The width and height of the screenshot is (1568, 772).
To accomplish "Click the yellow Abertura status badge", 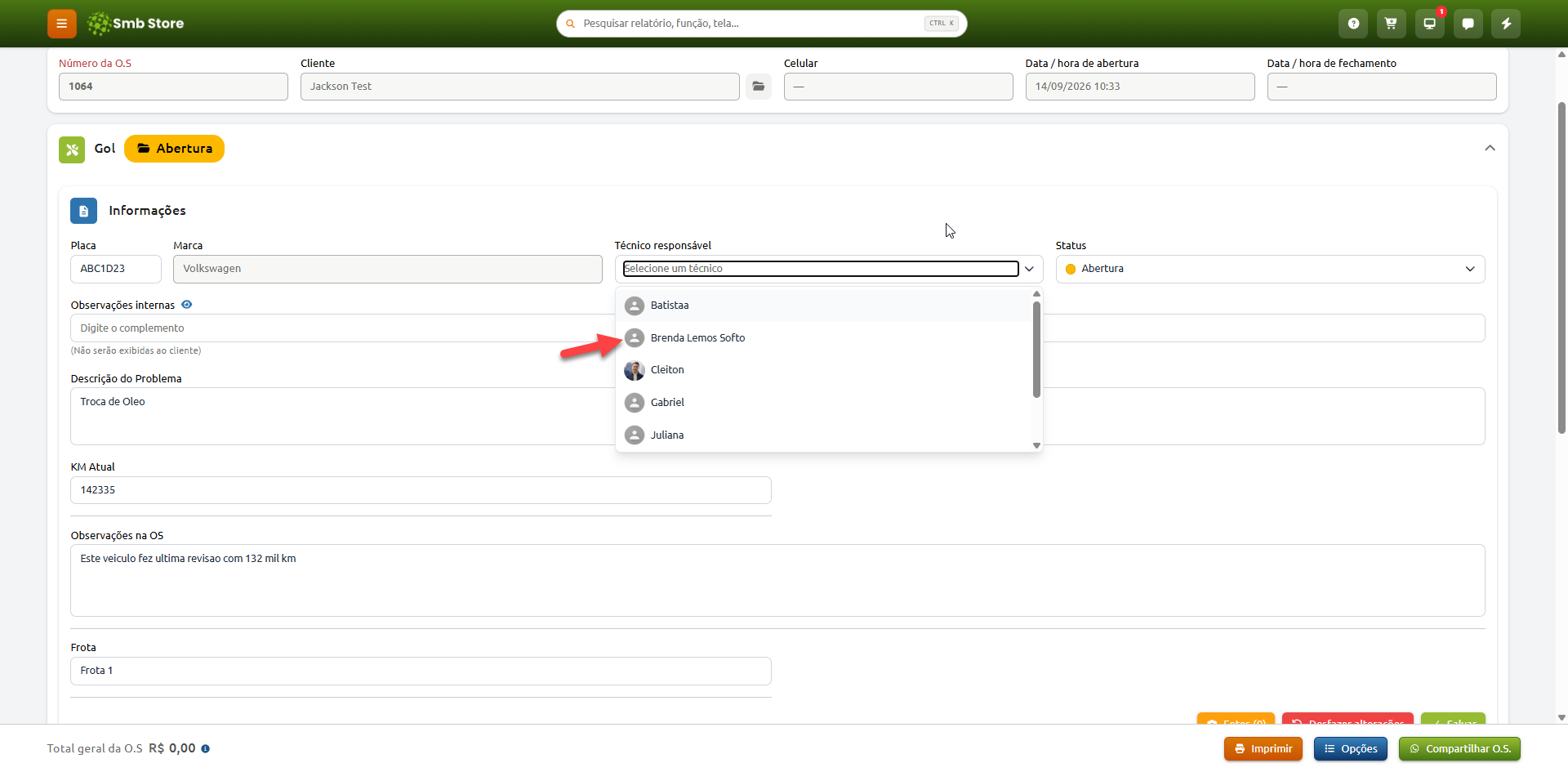I will tap(174, 149).
